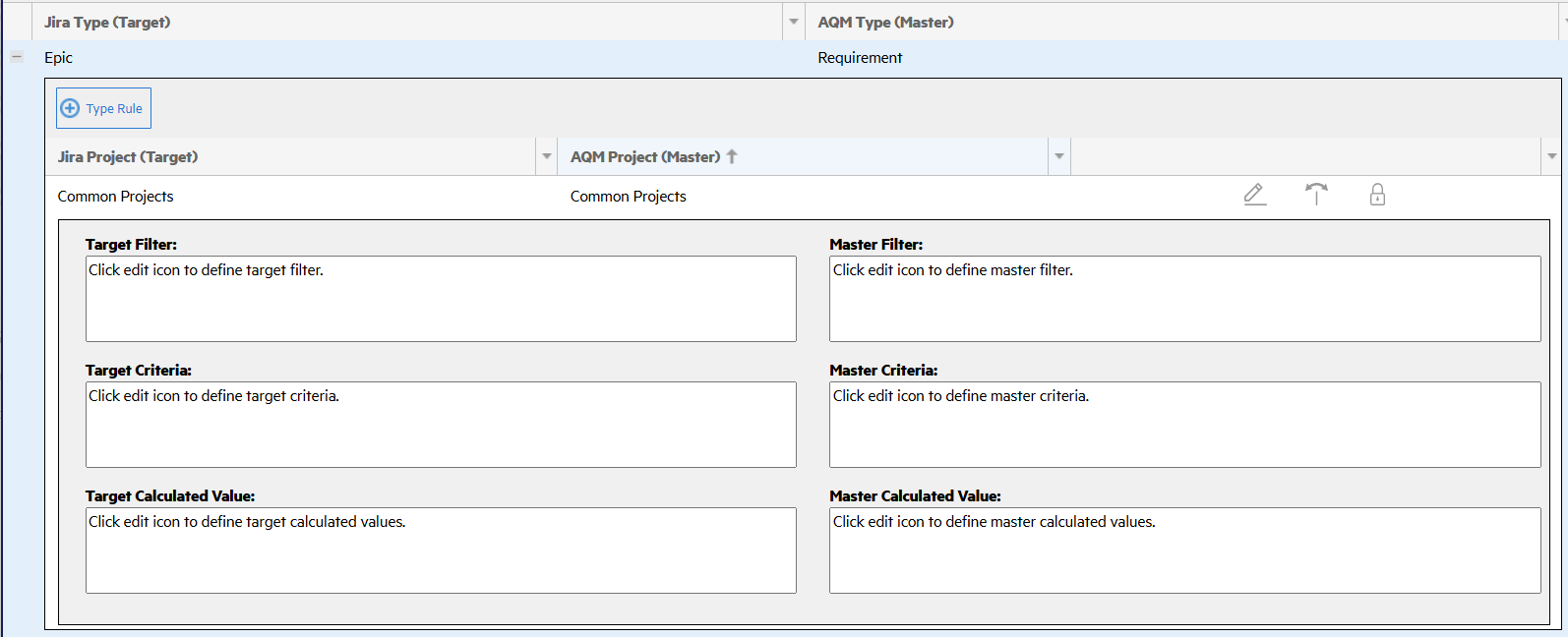Add a new Type Rule
The height and width of the screenshot is (637, 1568).
[103, 108]
